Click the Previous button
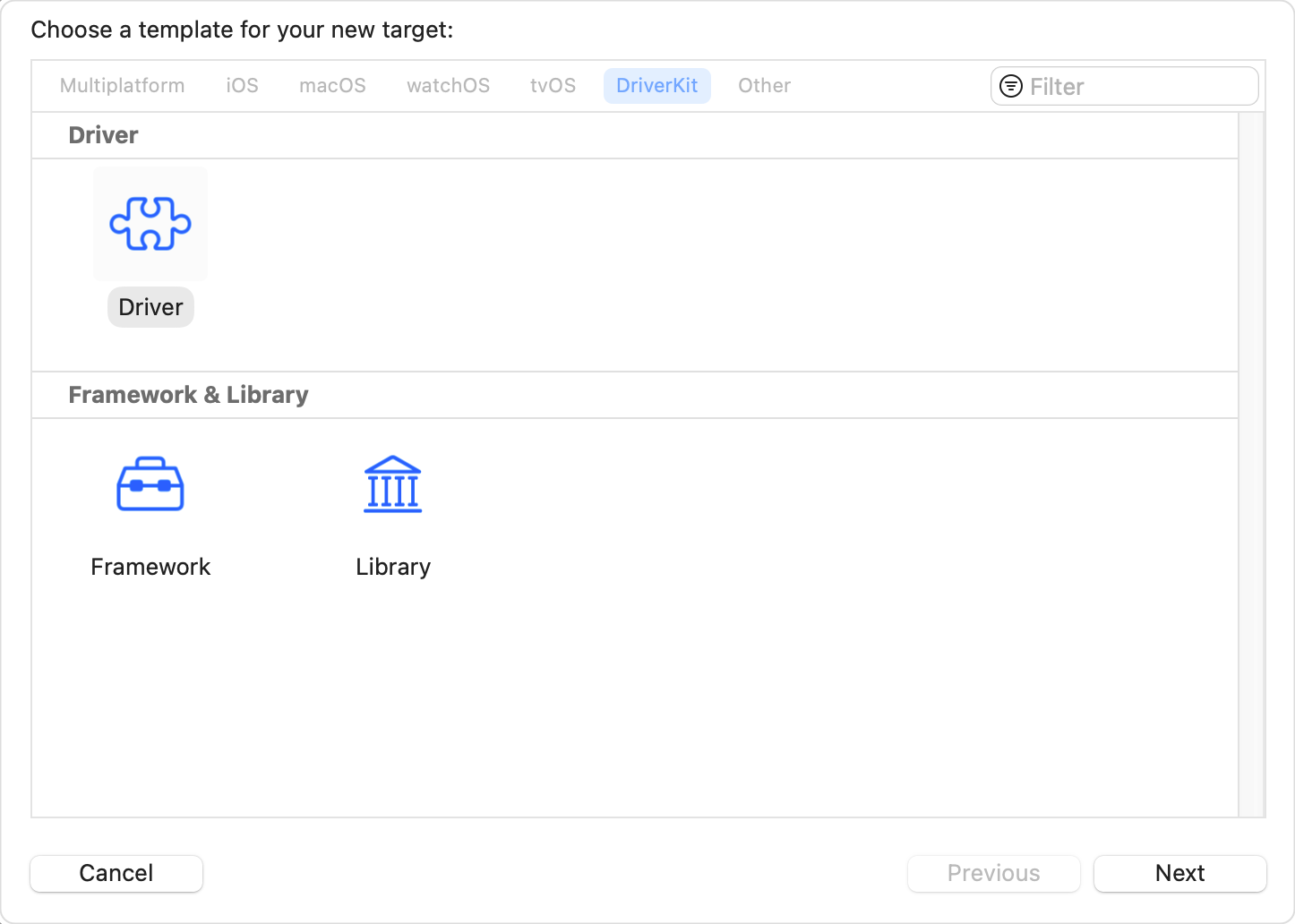1295x924 pixels. pos(994,873)
